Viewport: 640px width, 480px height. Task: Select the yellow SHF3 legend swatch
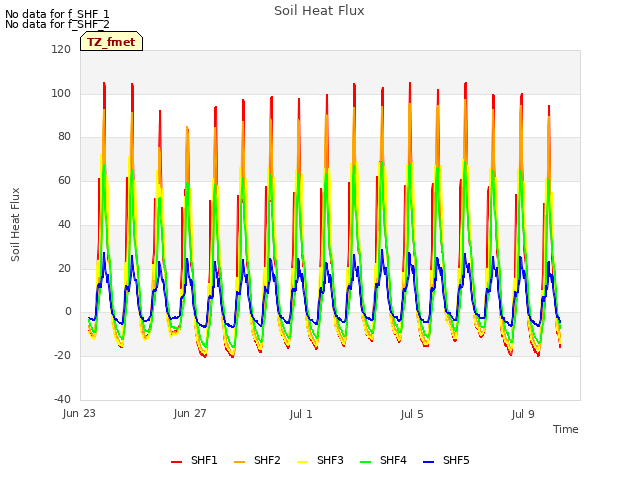coord(302,462)
